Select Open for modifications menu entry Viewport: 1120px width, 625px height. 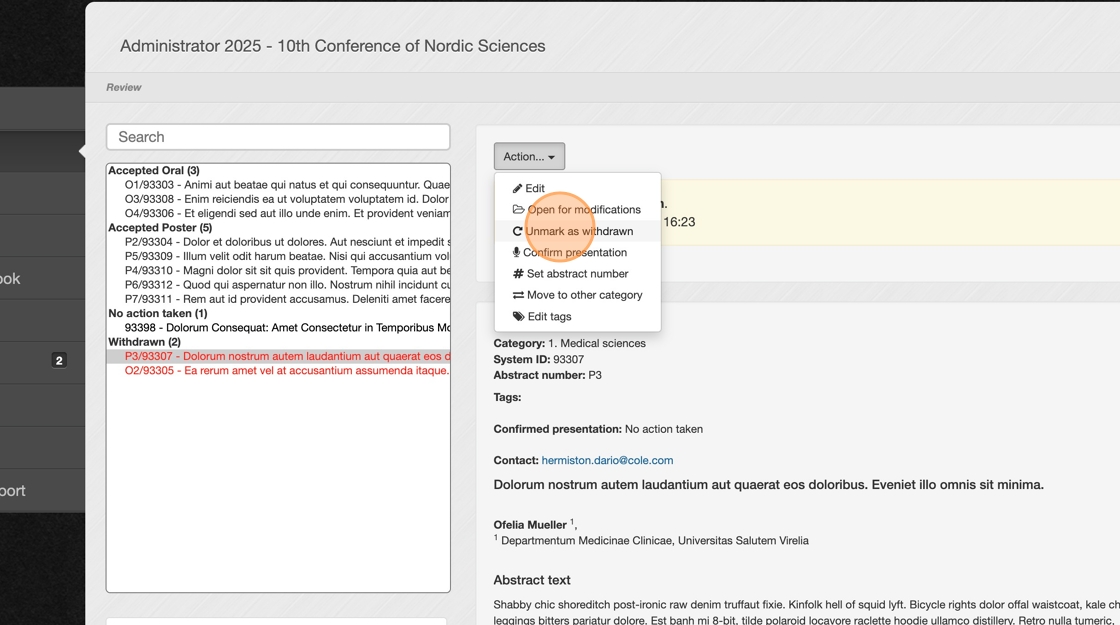pyautogui.click(x=577, y=209)
